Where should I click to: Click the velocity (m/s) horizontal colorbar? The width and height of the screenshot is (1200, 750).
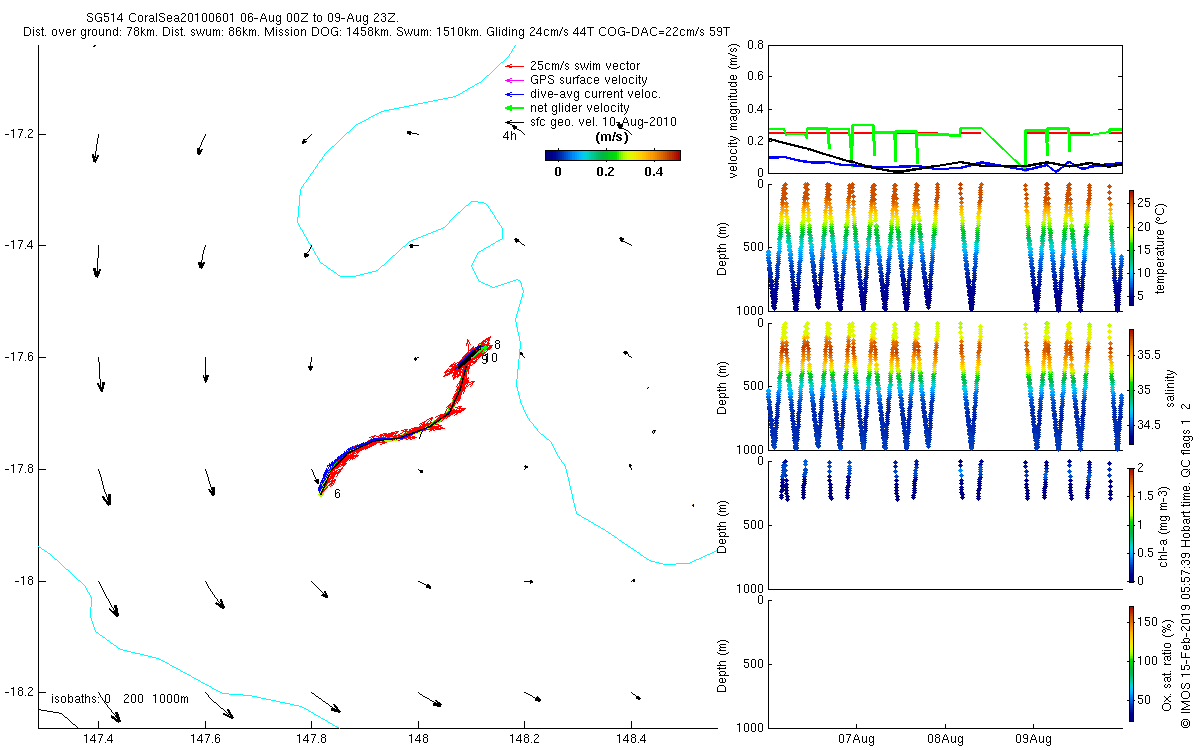612,155
